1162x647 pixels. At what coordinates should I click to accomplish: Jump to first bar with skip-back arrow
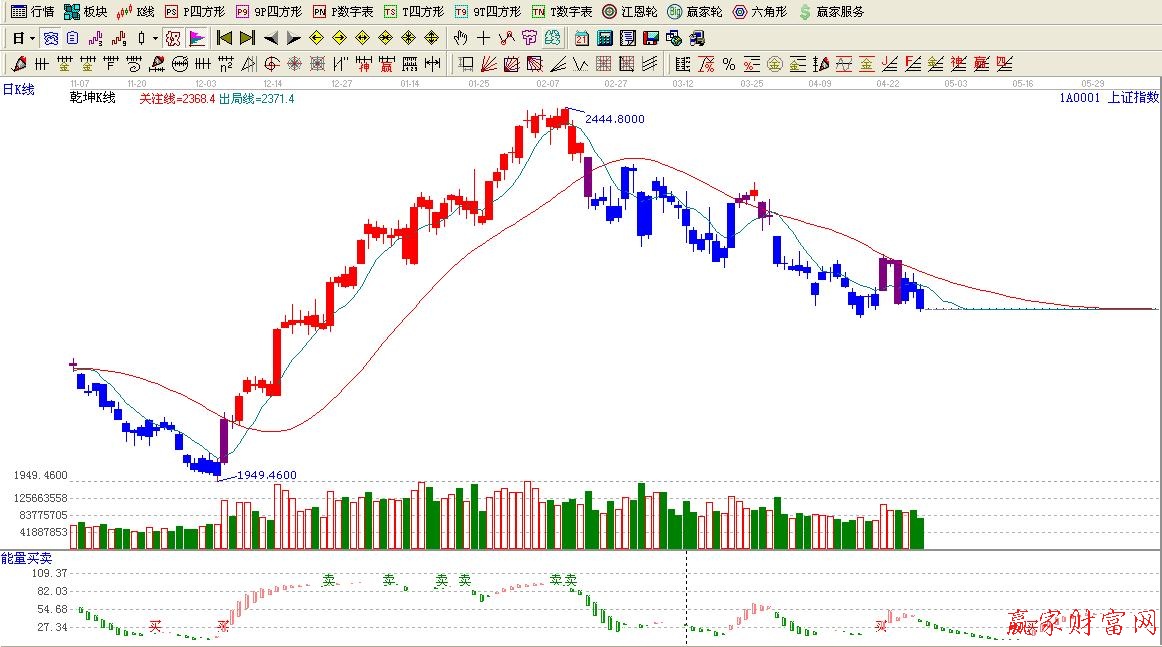click(224, 38)
